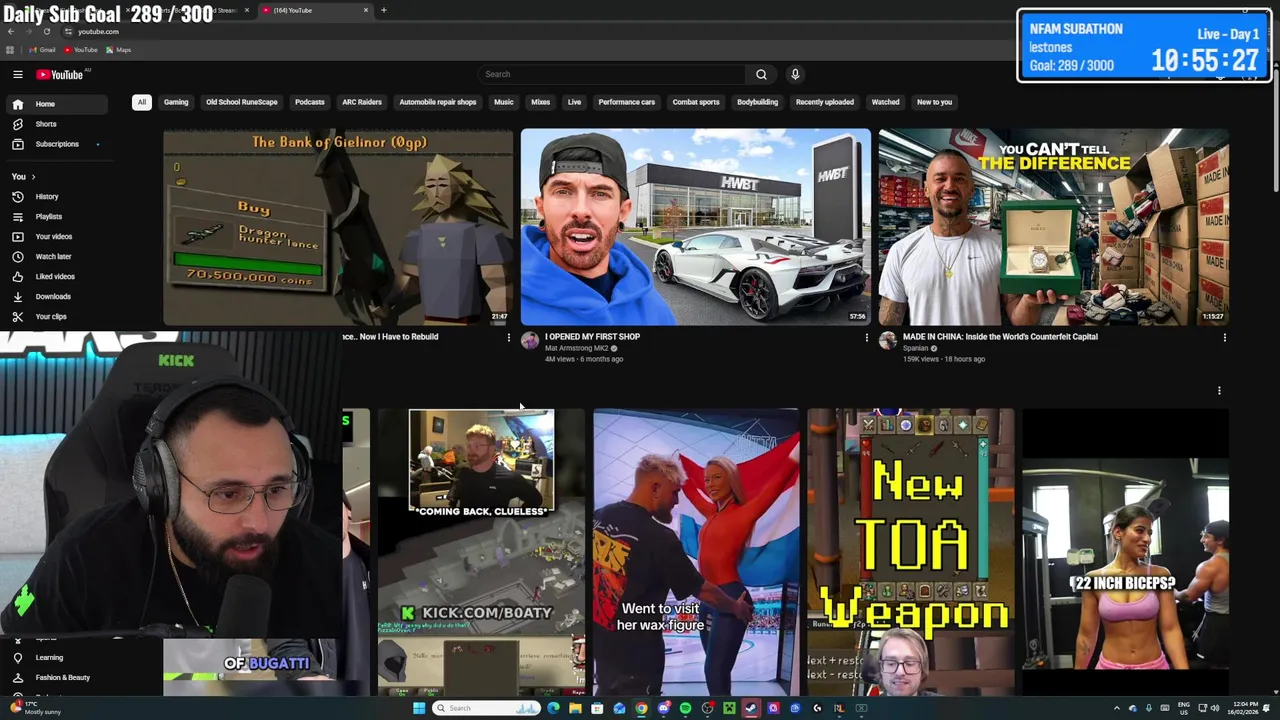Open Windows Start menu
Image resolution: width=1280 pixels, height=720 pixels.
(x=419, y=708)
